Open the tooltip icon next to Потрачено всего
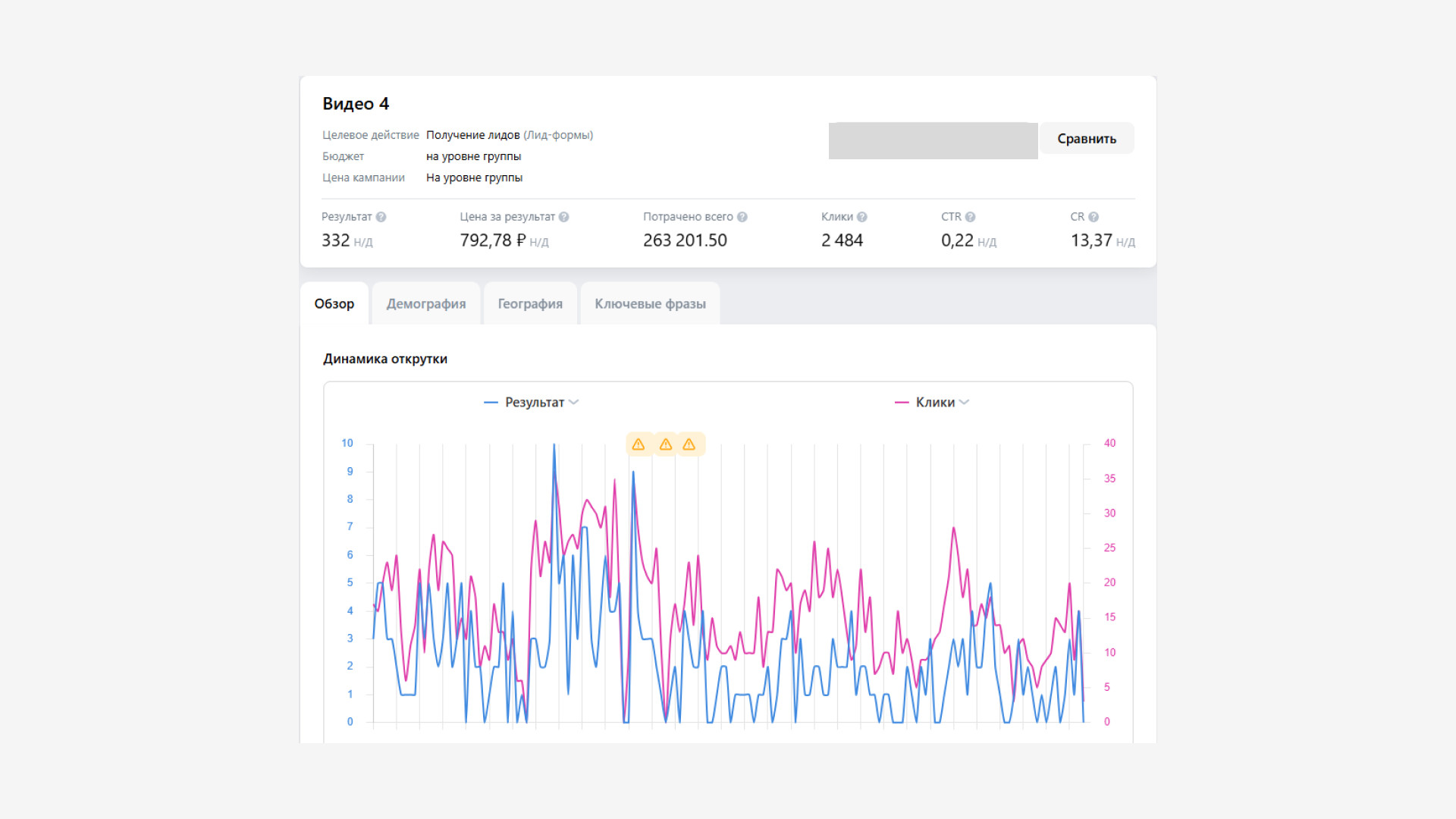Viewport: 1456px width, 819px height. 742,217
